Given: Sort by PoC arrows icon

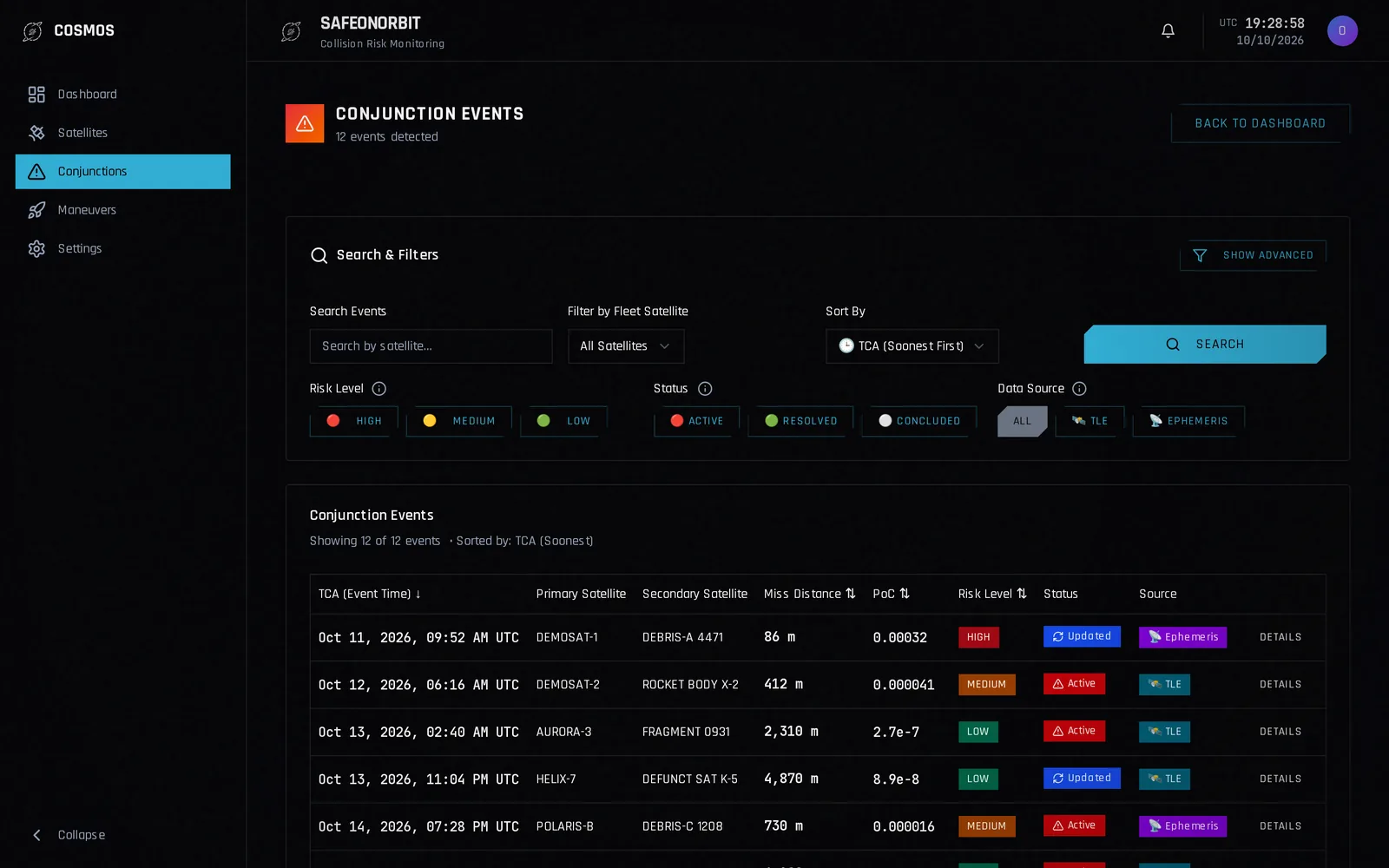Looking at the screenshot, I should click(x=905, y=594).
